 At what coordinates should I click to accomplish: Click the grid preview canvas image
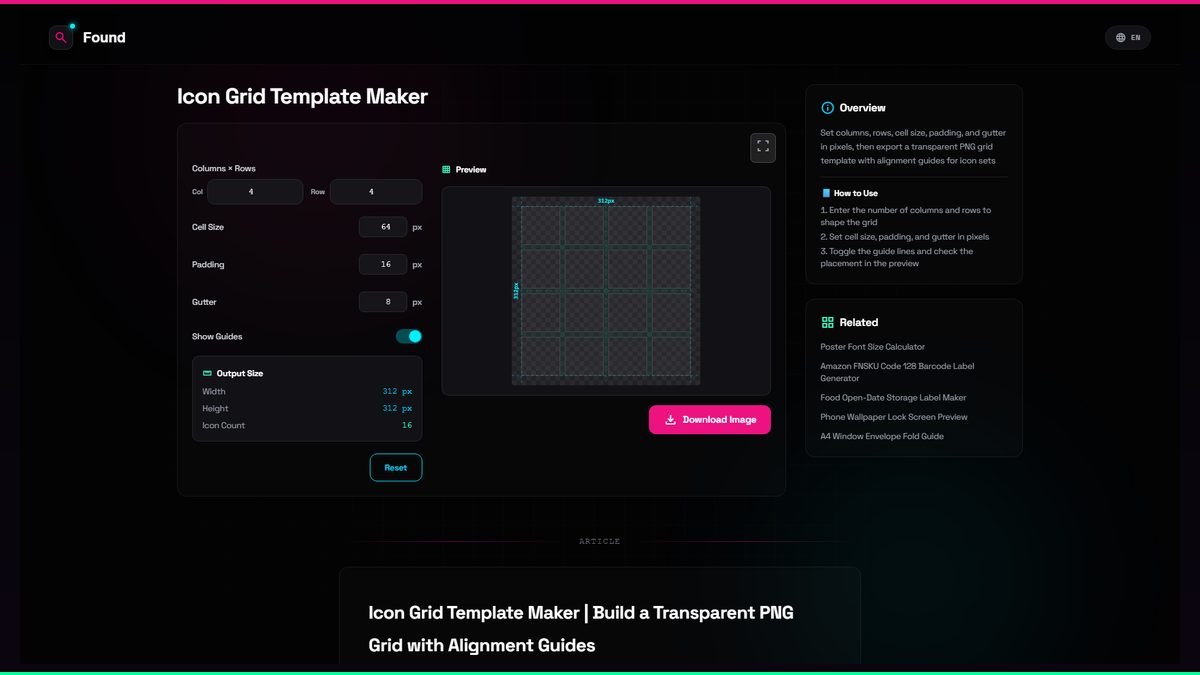click(606, 291)
